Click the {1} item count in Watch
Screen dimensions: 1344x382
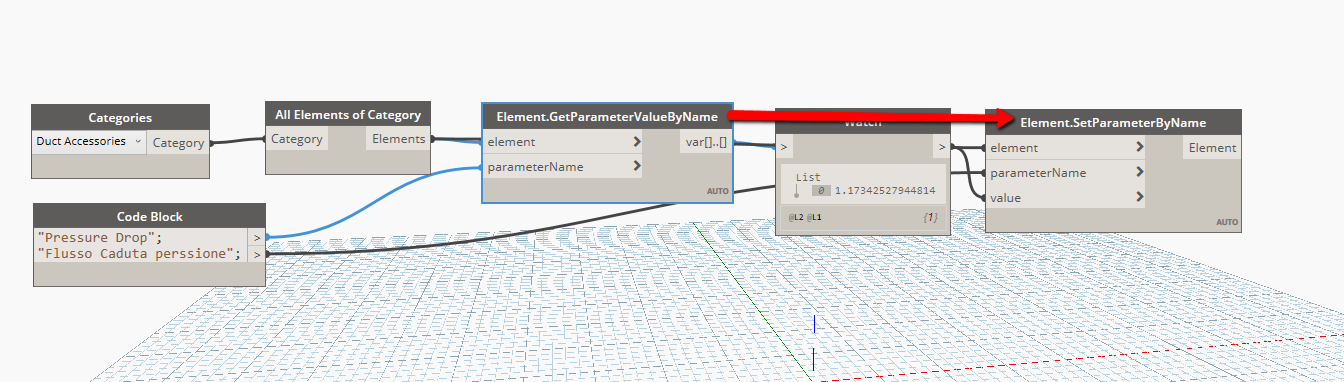pos(930,217)
